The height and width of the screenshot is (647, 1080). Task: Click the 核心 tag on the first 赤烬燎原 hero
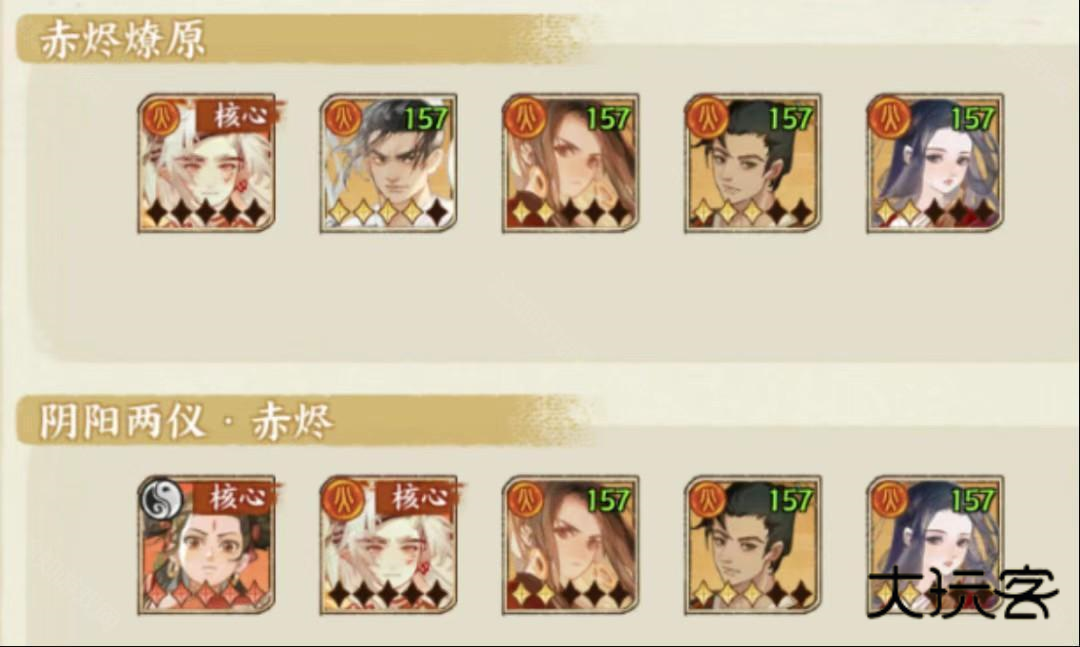pyautogui.click(x=240, y=116)
